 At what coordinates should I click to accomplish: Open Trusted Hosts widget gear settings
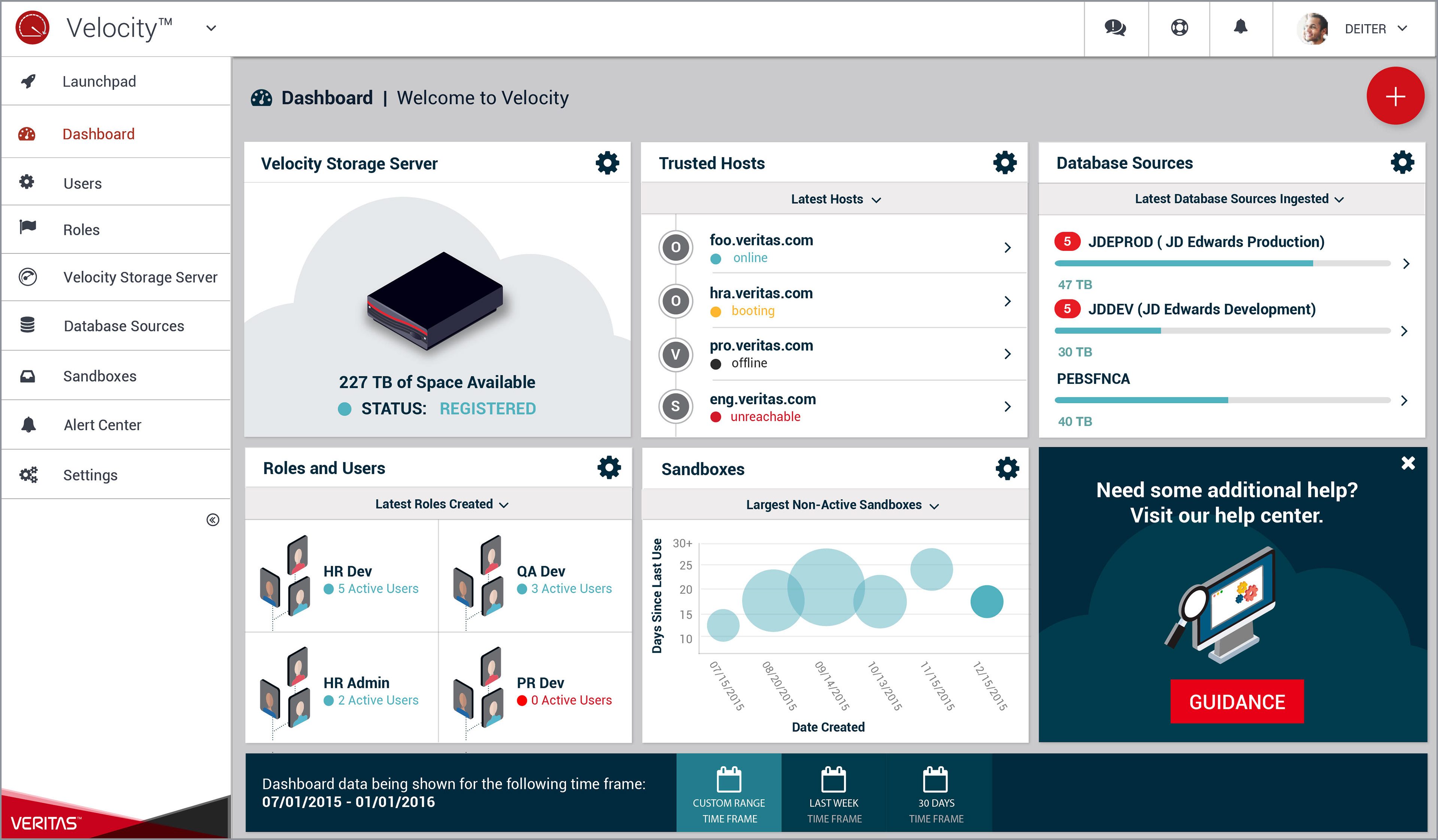pyautogui.click(x=1004, y=163)
